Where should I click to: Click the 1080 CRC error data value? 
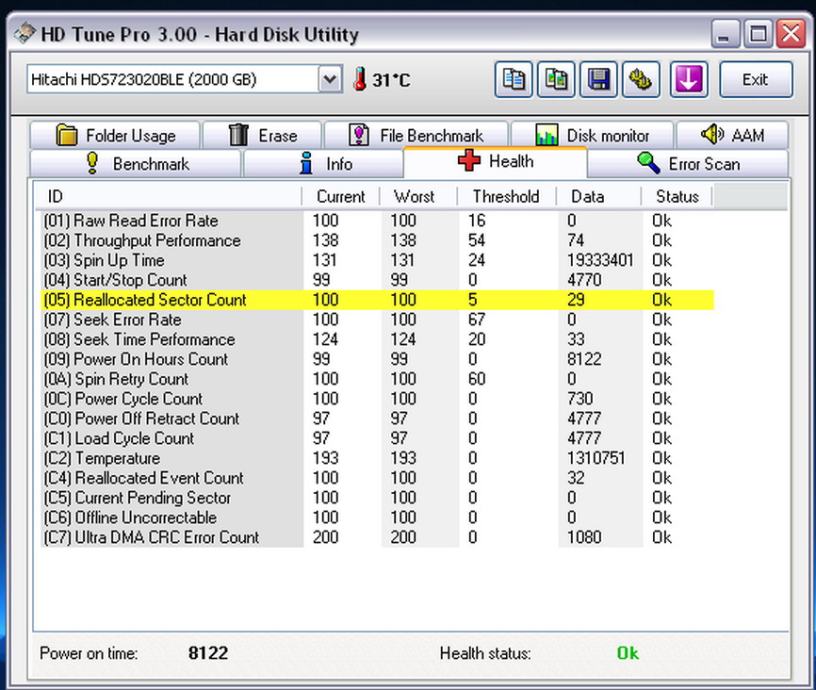point(584,537)
